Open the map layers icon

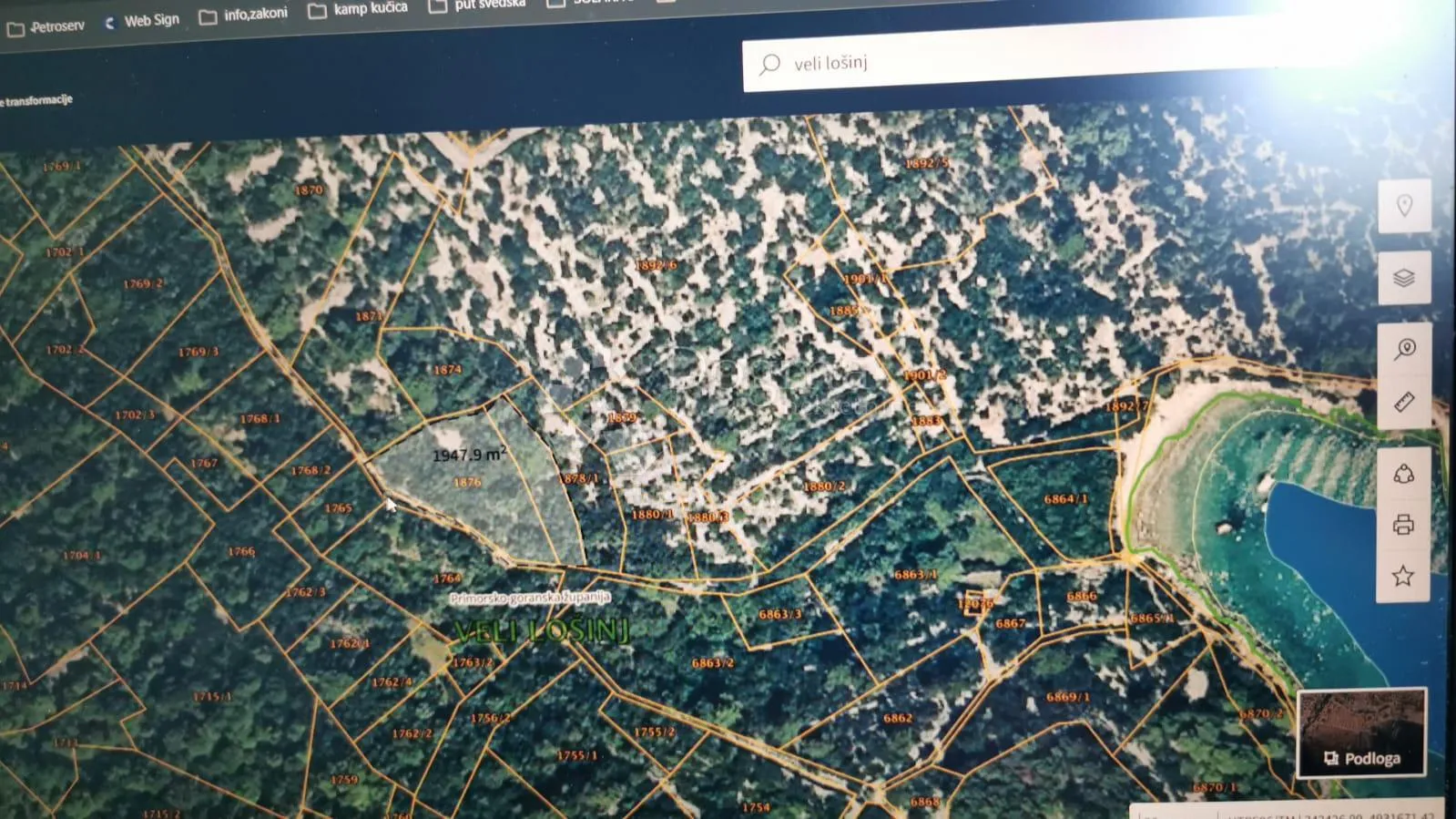1404,277
